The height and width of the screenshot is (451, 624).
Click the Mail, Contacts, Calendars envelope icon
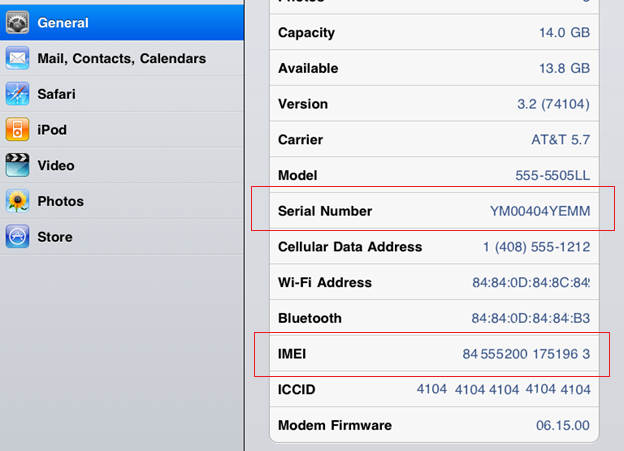click(17, 58)
